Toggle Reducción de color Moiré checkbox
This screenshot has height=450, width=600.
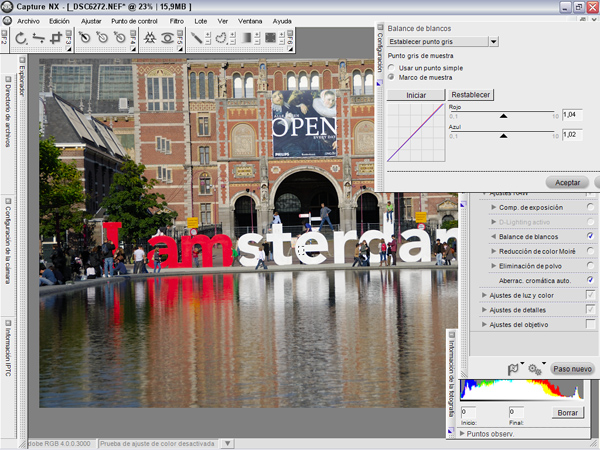click(590, 251)
